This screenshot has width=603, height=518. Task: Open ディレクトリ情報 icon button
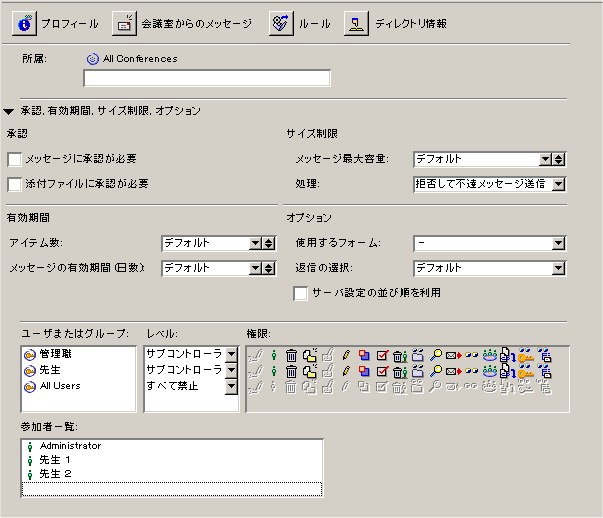pyautogui.click(x=357, y=23)
